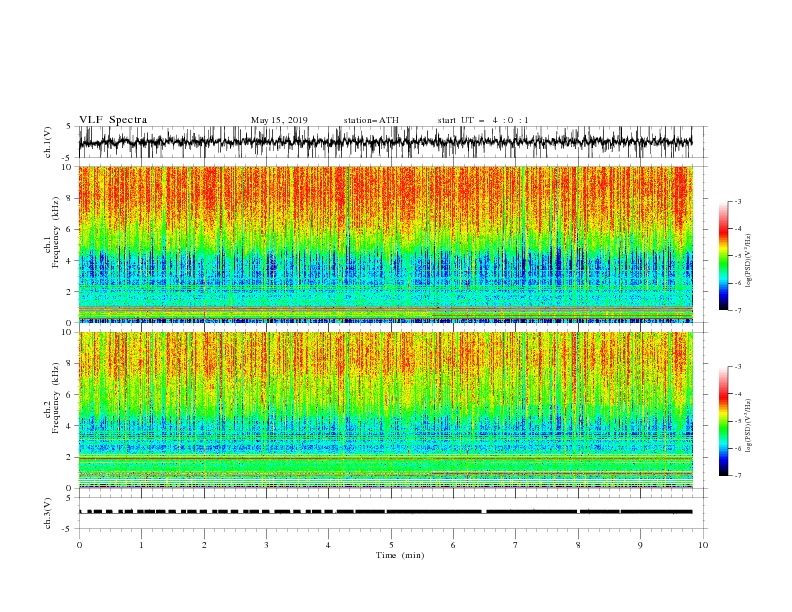Click time axis tick label "1"

coord(141,545)
